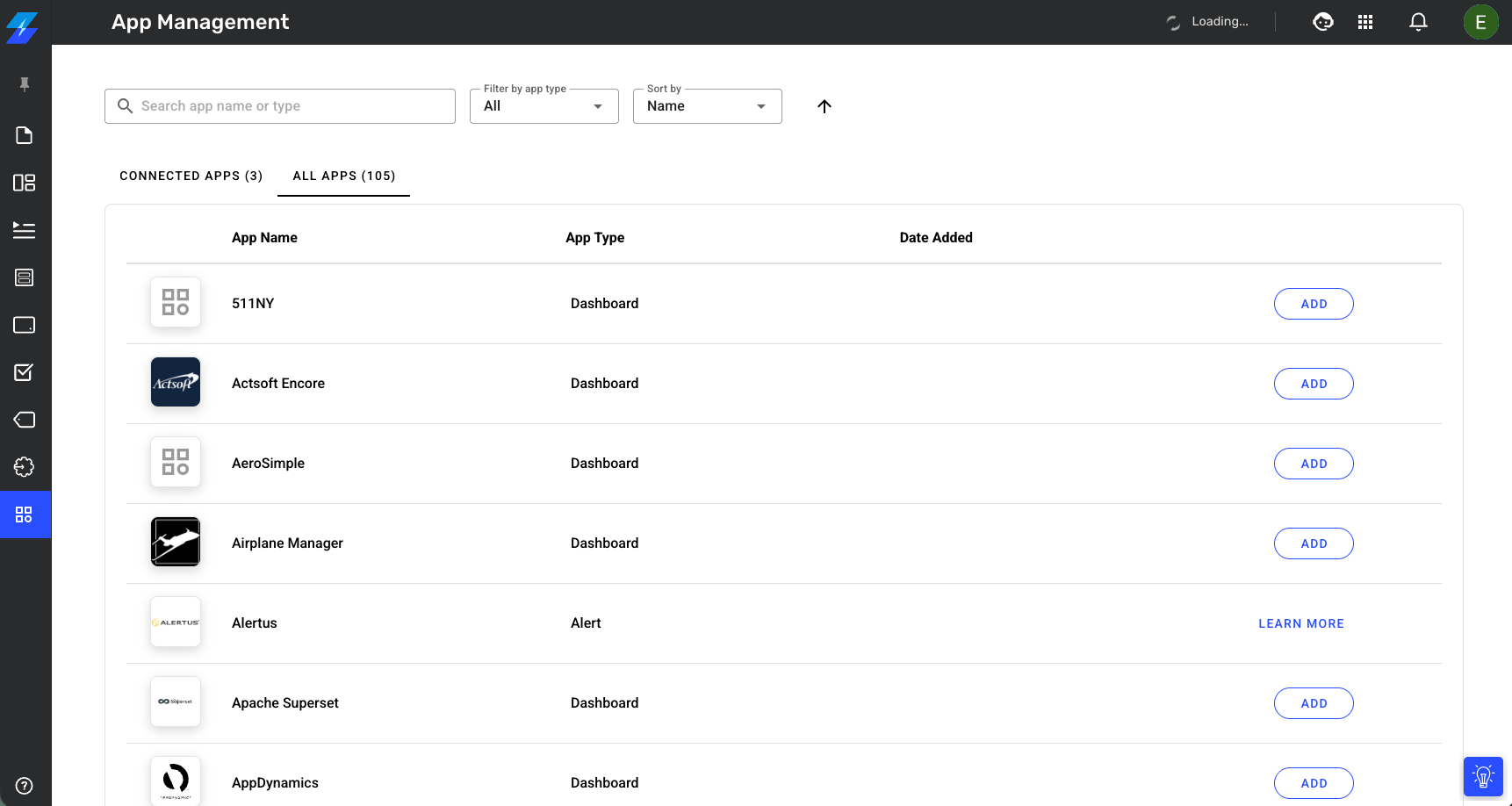Click Learn More for Alertus
The width and height of the screenshot is (1512, 806).
click(x=1301, y=623)
